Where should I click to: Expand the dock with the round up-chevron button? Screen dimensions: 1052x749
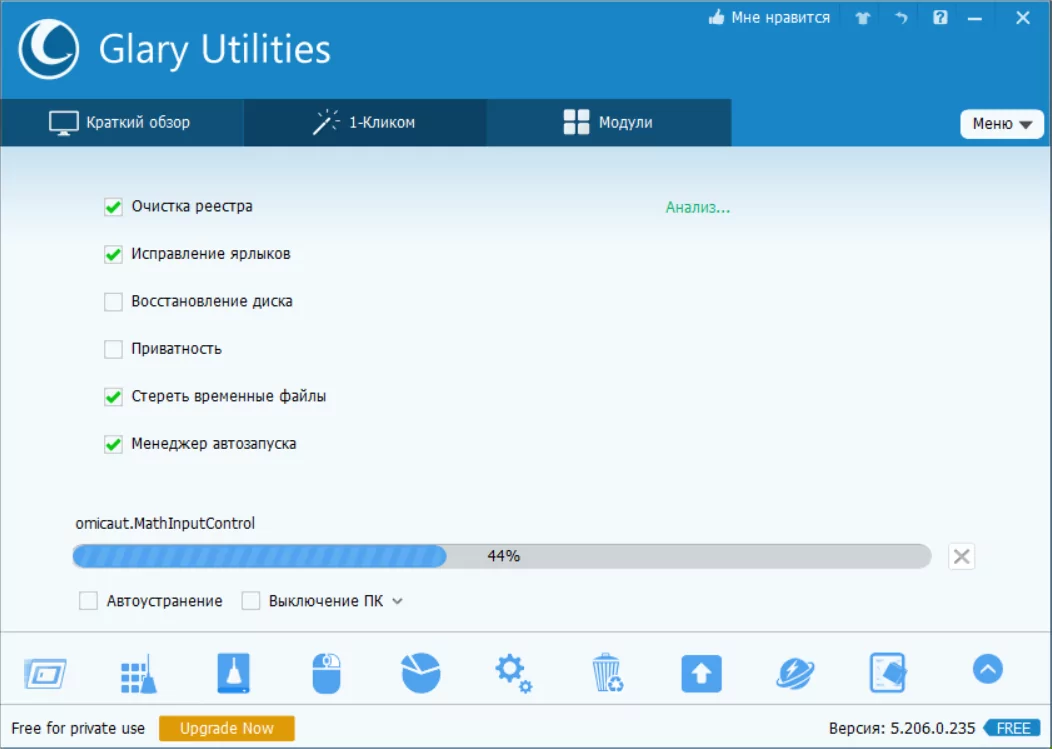click(988, 669)
